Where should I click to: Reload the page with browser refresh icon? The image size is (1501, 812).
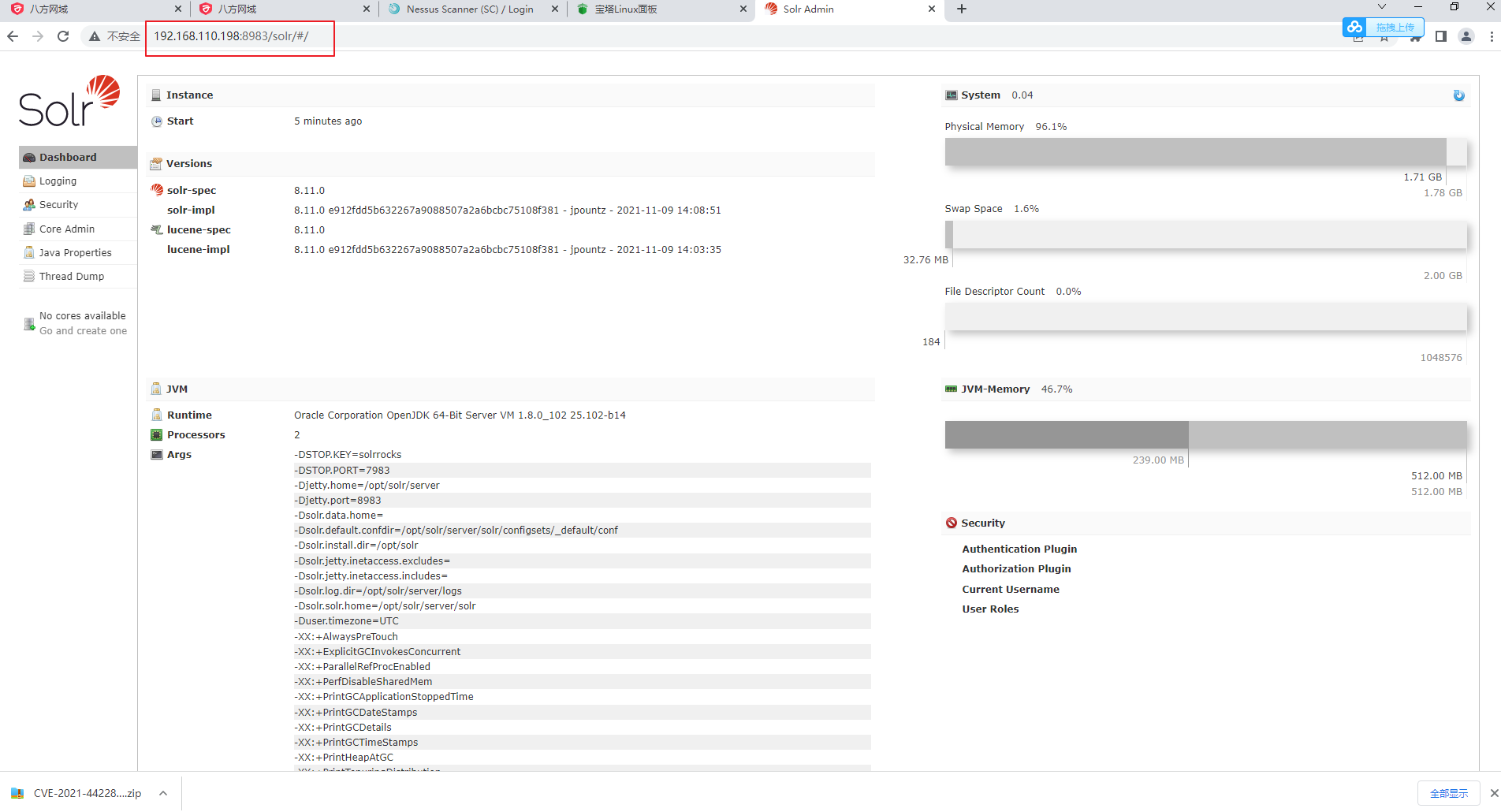click(x=63, y=36)
